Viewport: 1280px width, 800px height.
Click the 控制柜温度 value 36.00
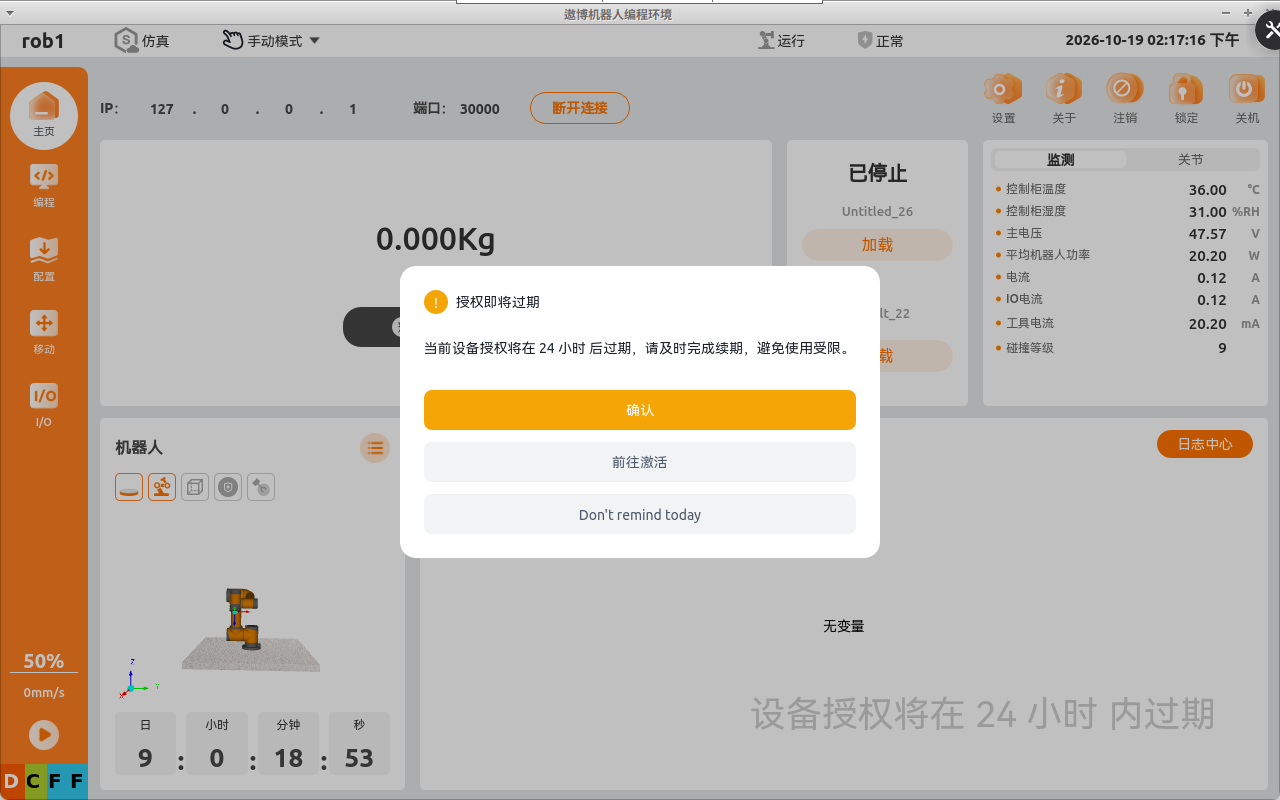pos(1208,190)
